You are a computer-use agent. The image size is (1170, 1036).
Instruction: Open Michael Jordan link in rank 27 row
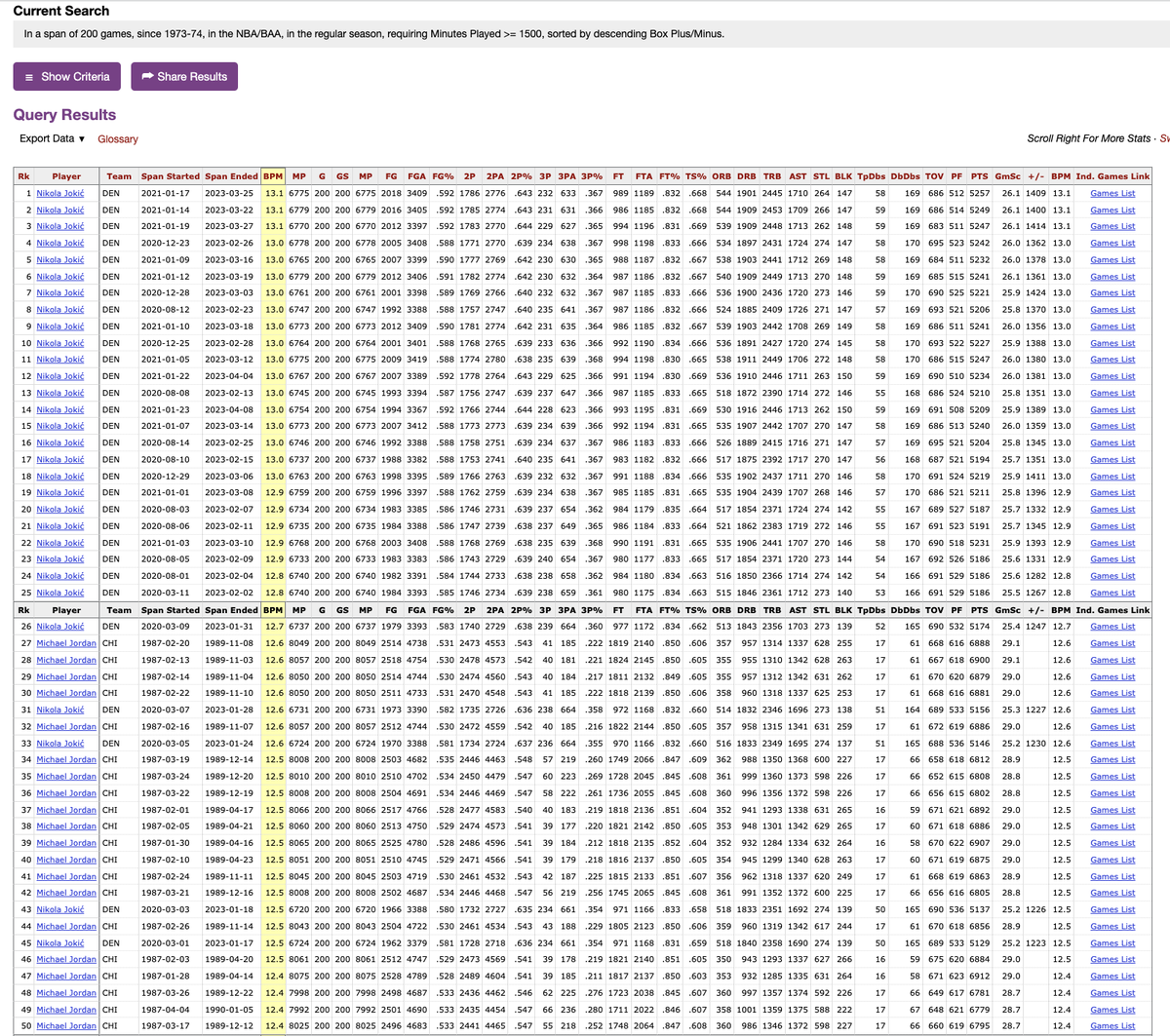point(66,643)
